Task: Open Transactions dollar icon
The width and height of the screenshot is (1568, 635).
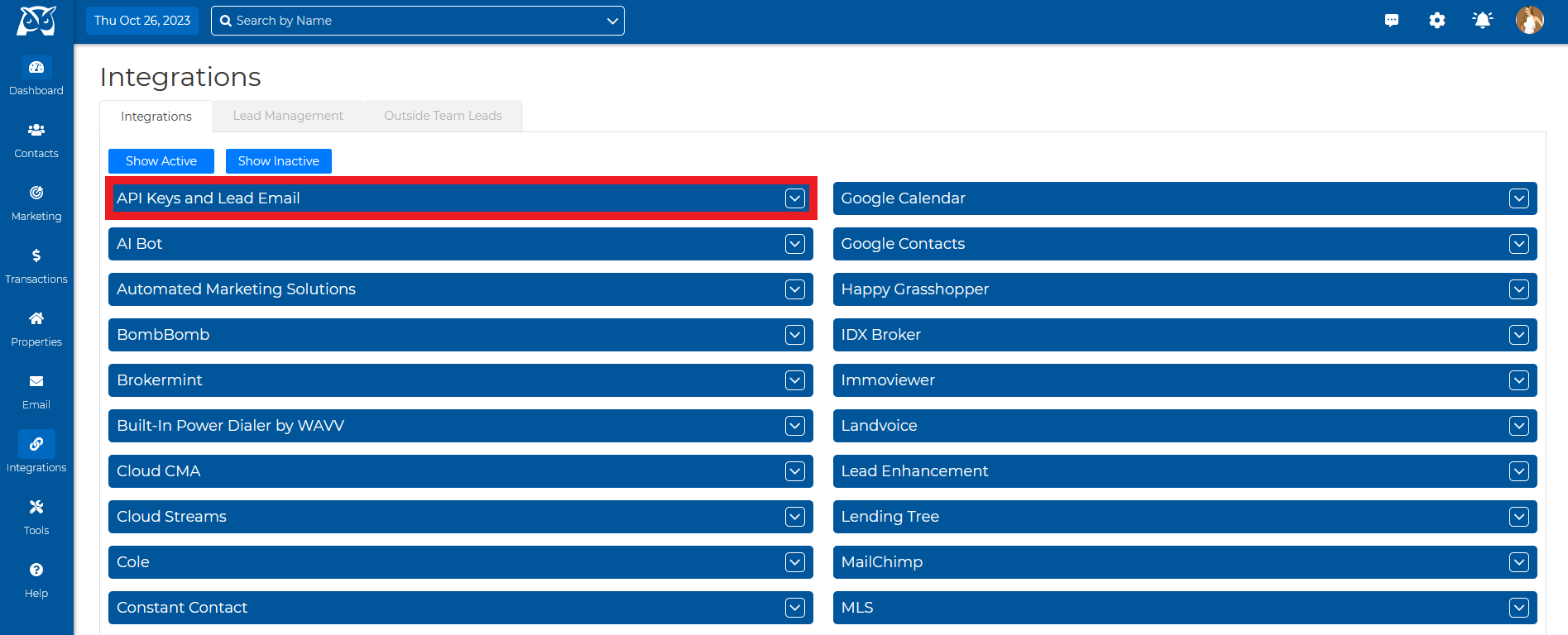Action: [x=36, y=255]
